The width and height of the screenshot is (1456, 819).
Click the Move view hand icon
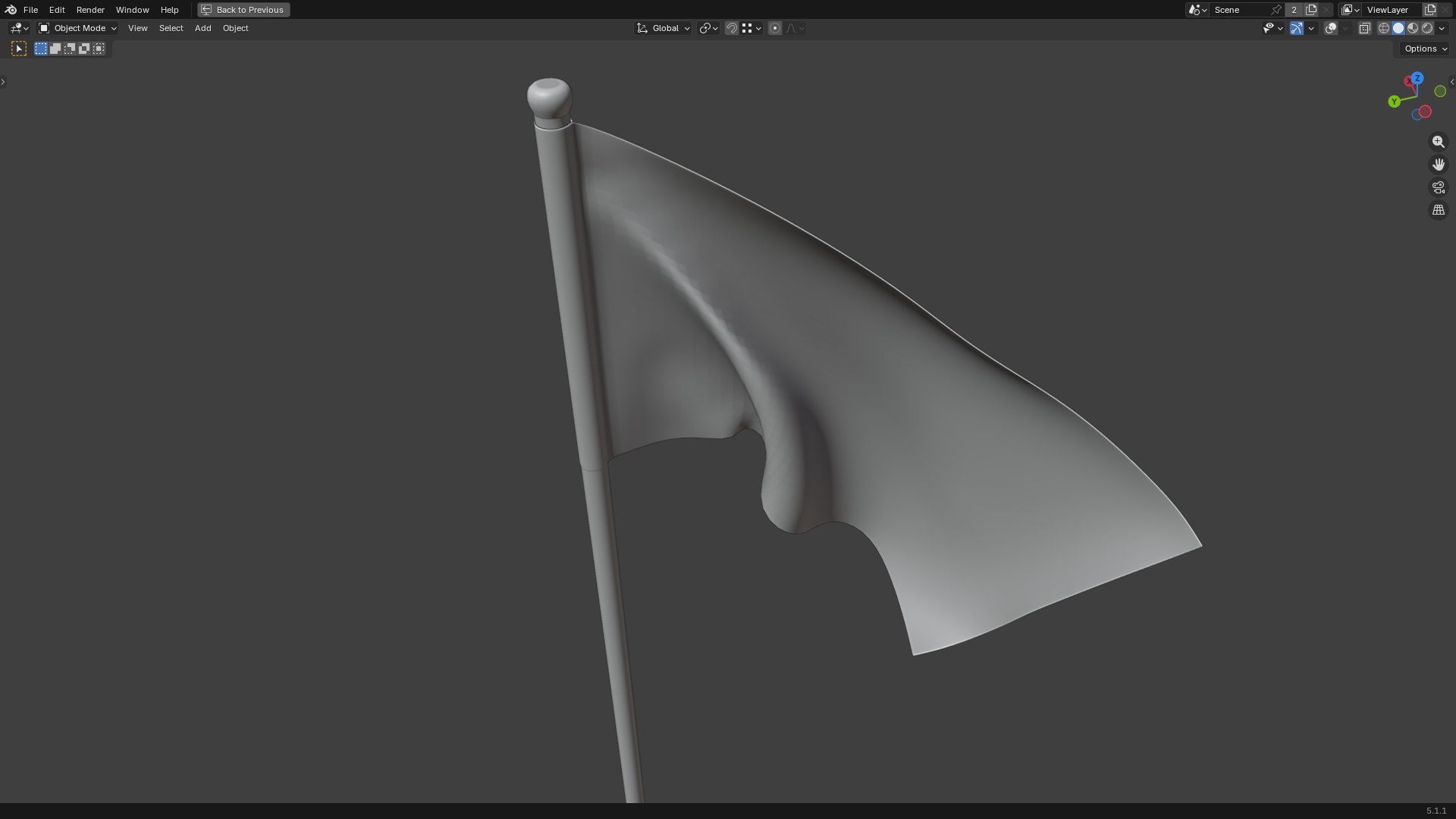click(x=1439, y=165)
